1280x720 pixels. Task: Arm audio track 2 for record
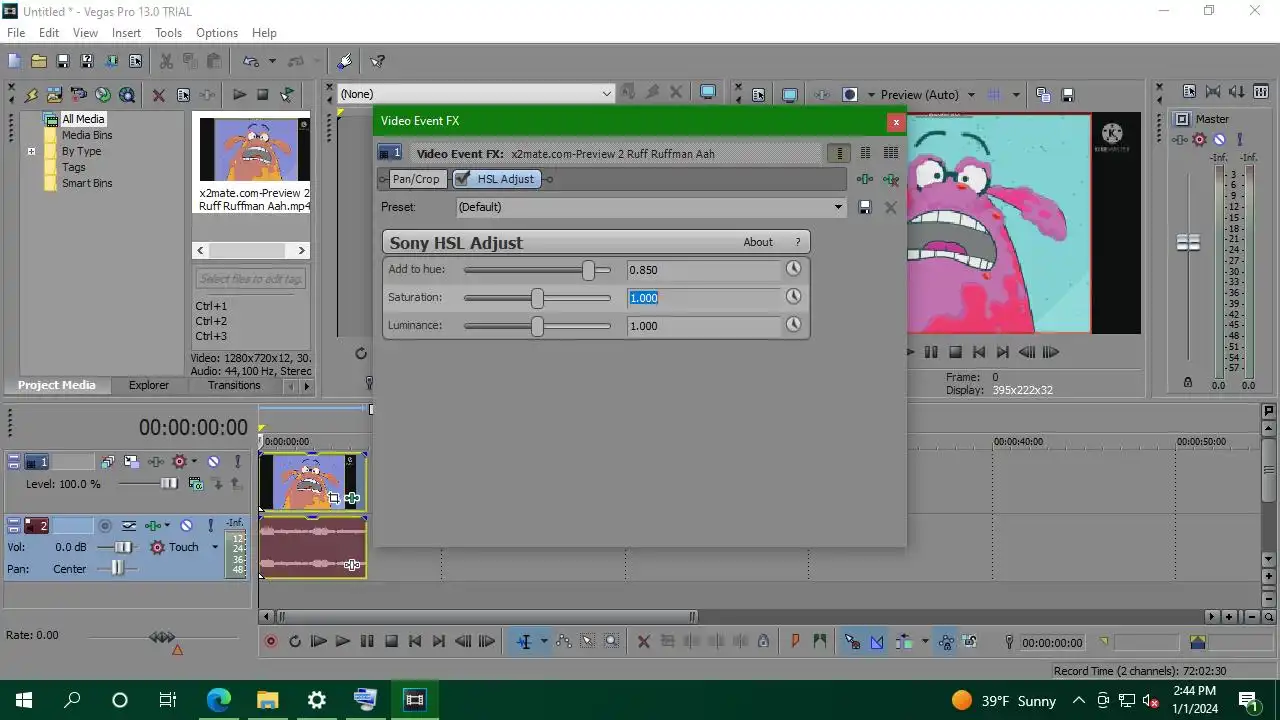(x=104, y=525)
